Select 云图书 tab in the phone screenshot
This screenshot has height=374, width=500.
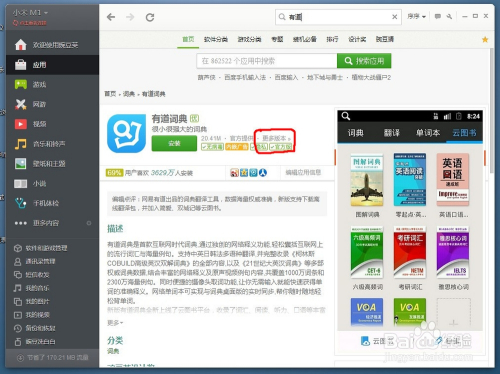click(x=464, y=133)
